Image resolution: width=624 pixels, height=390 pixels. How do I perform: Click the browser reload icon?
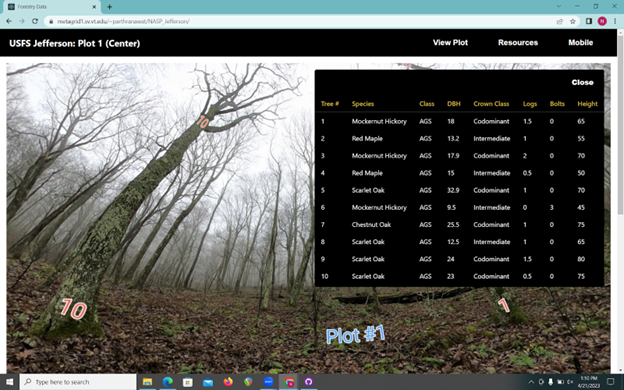[x=35, y=21]
